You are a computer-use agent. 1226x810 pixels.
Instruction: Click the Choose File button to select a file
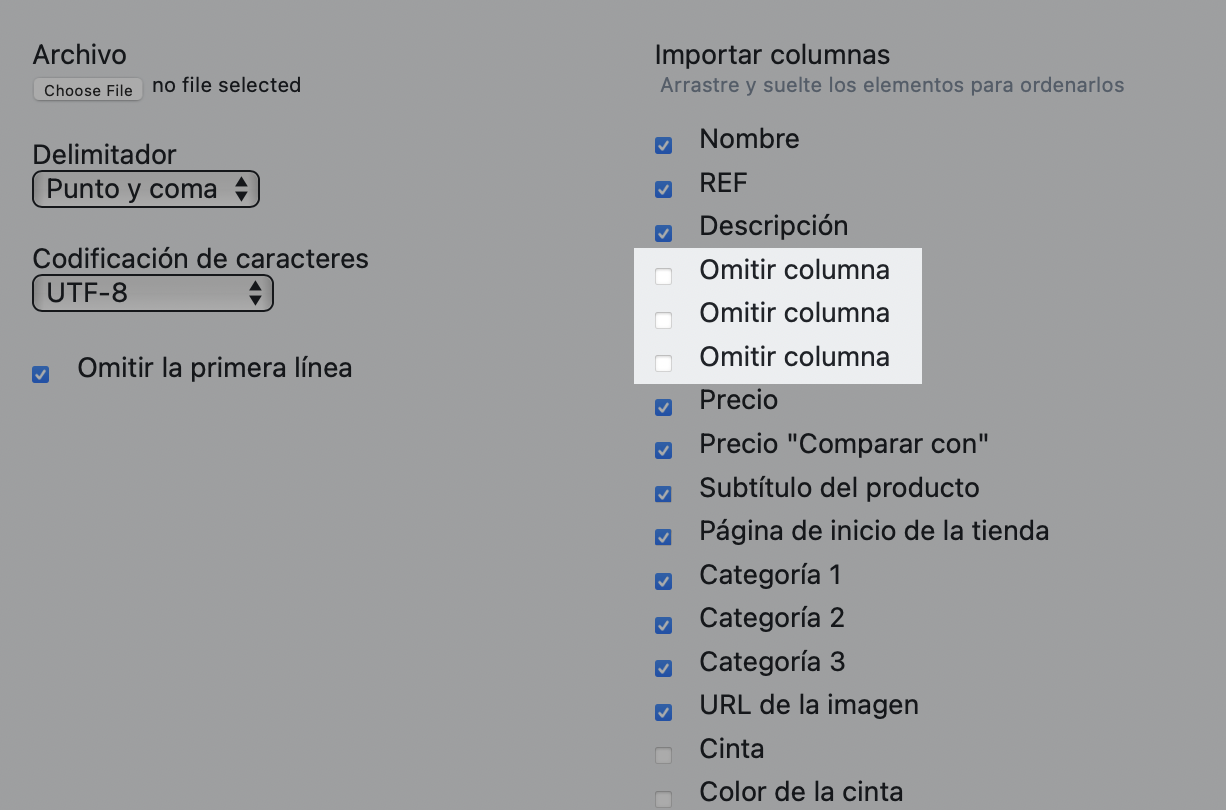(87, 89)
